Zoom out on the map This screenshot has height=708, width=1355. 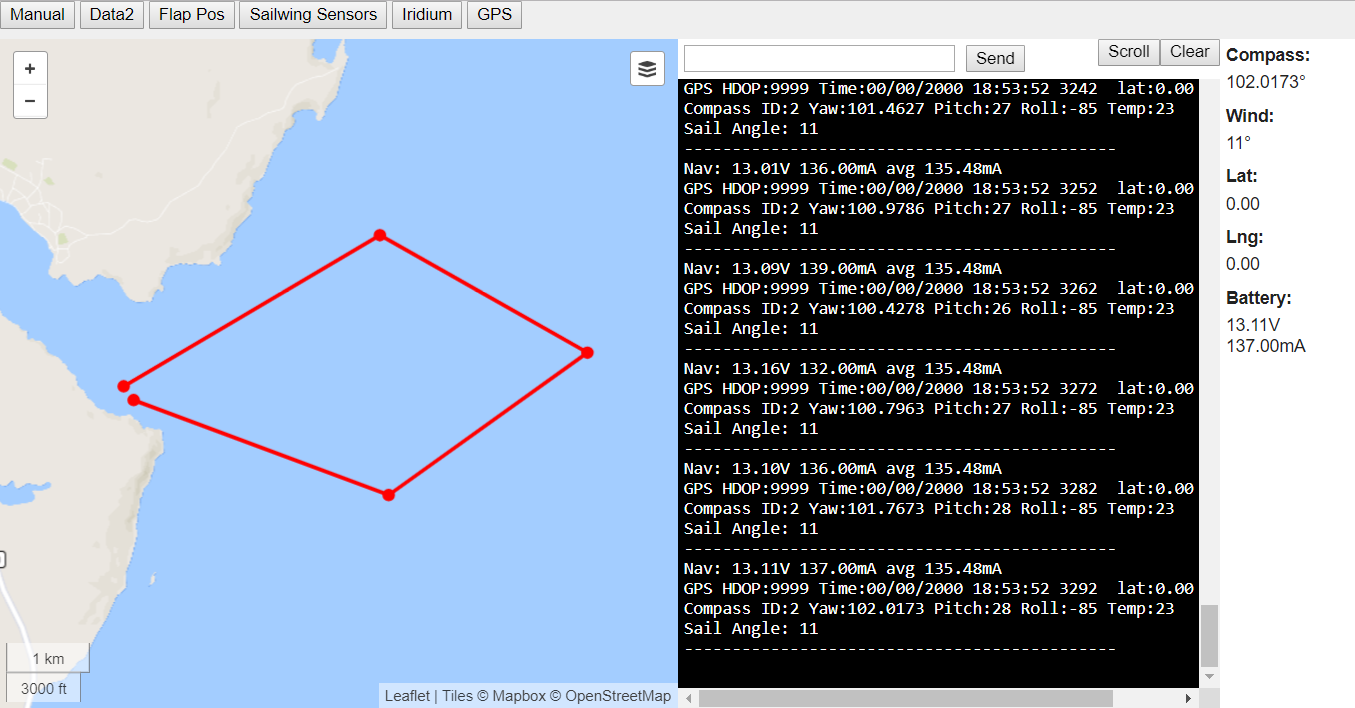click(x=30, y=101)
